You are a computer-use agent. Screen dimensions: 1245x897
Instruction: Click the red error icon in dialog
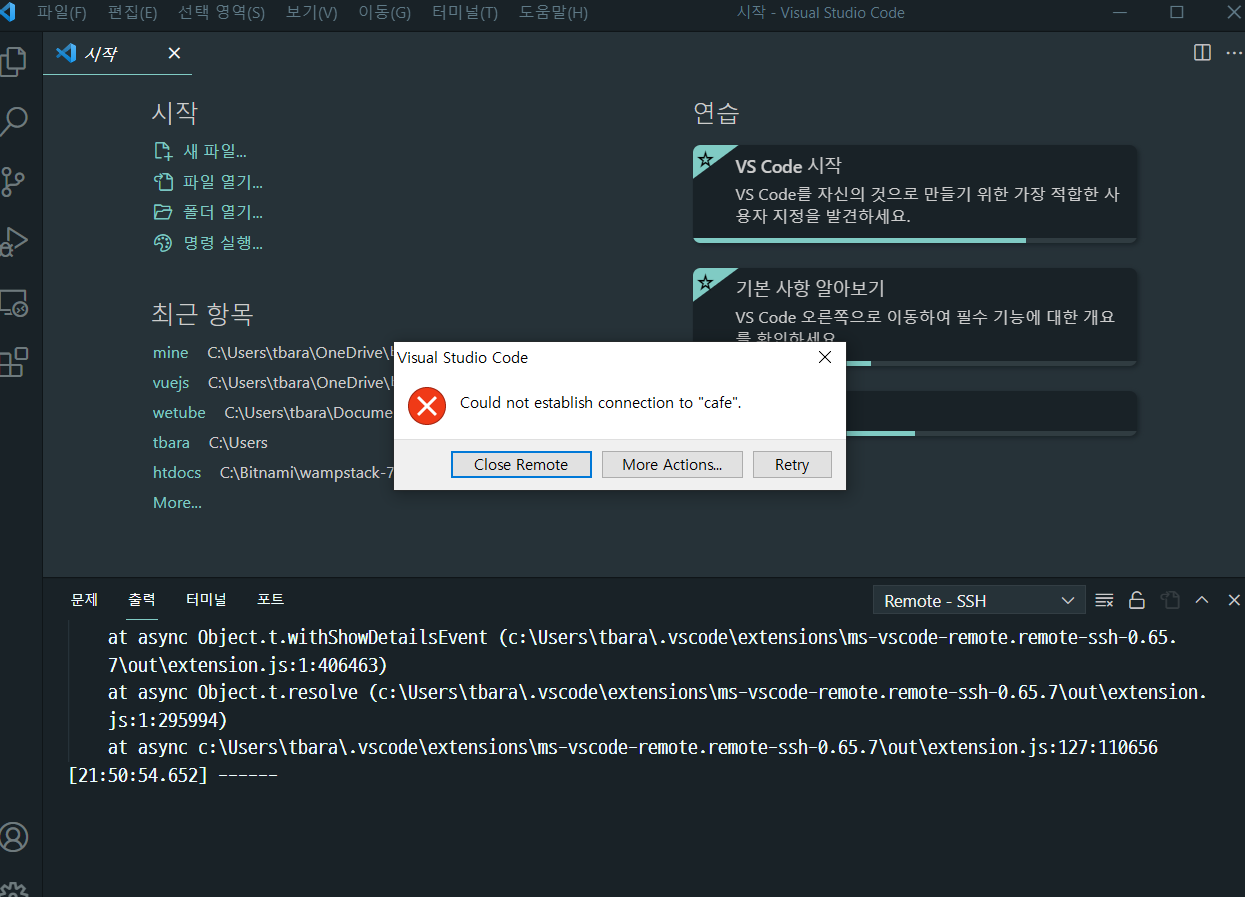pyautogui.click(x=427, y=405)
